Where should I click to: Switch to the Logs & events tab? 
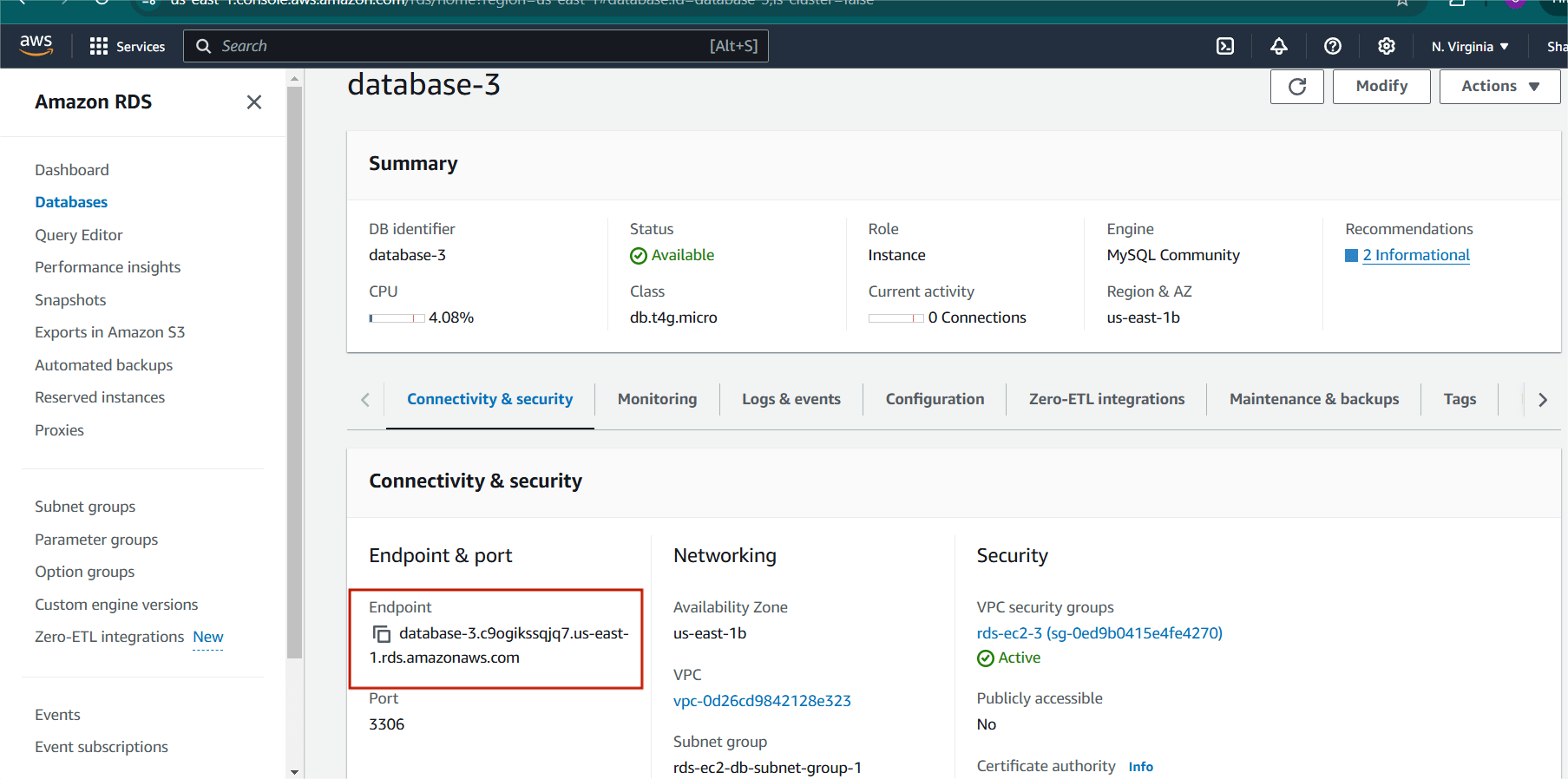(x=791, y=399)
